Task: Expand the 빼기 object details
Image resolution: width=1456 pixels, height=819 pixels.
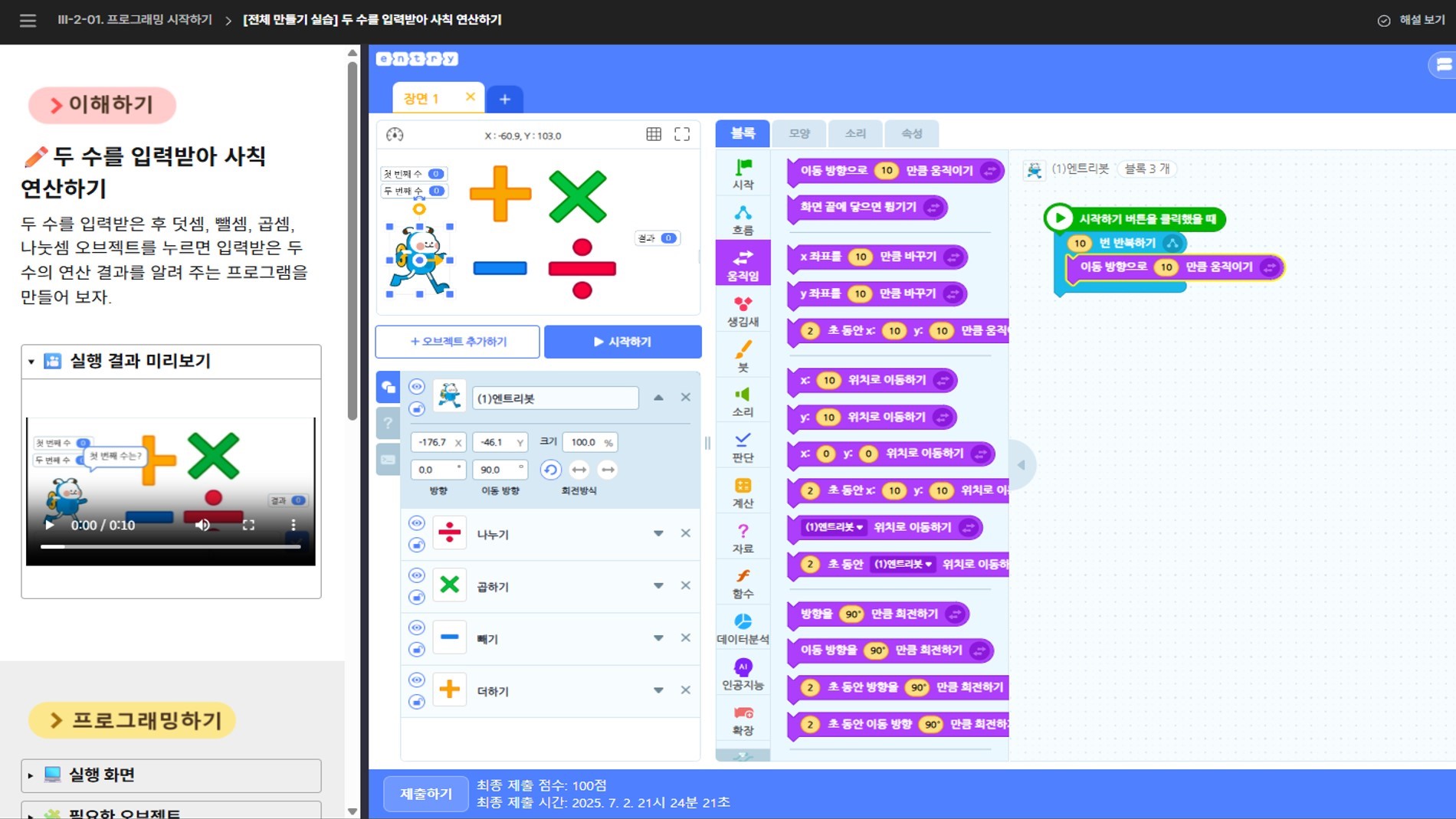Action: click(658, 637)
